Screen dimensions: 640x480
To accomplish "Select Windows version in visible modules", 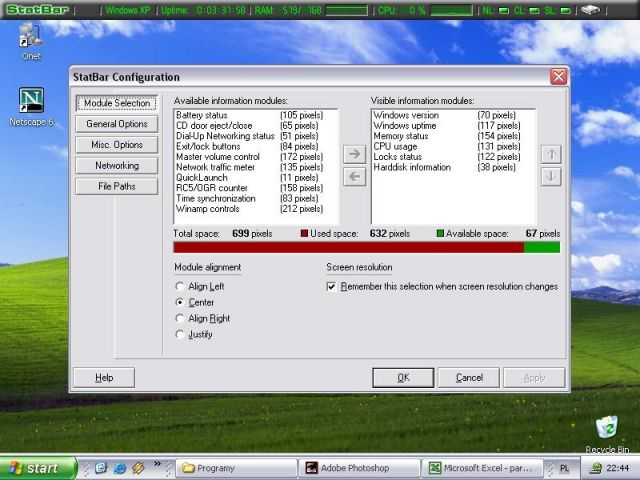I will click(453, 115).
